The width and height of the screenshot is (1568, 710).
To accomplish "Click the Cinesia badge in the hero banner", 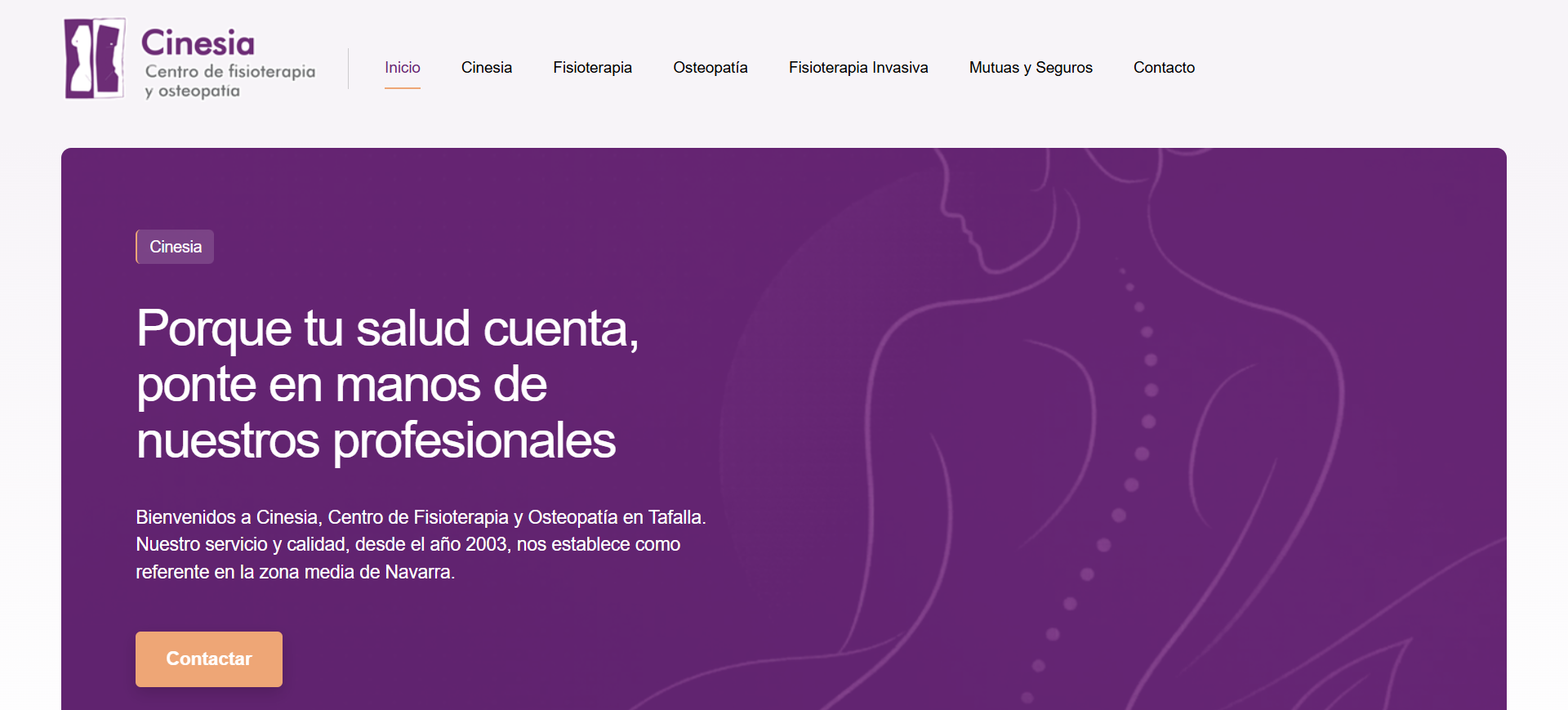I will (175, 247).
